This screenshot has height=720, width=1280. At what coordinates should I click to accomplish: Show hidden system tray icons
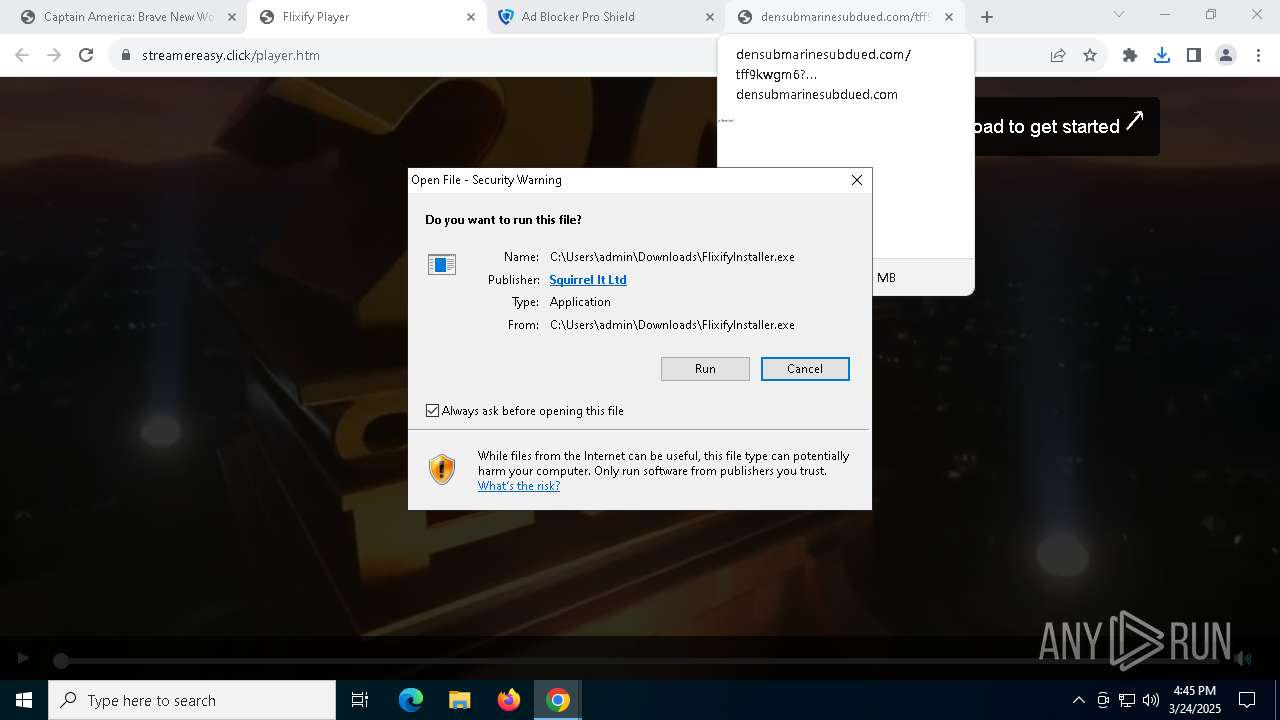pos(1078,700)
